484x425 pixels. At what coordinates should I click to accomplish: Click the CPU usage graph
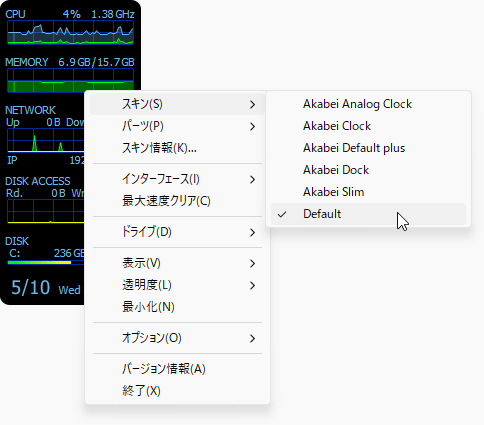70,32
